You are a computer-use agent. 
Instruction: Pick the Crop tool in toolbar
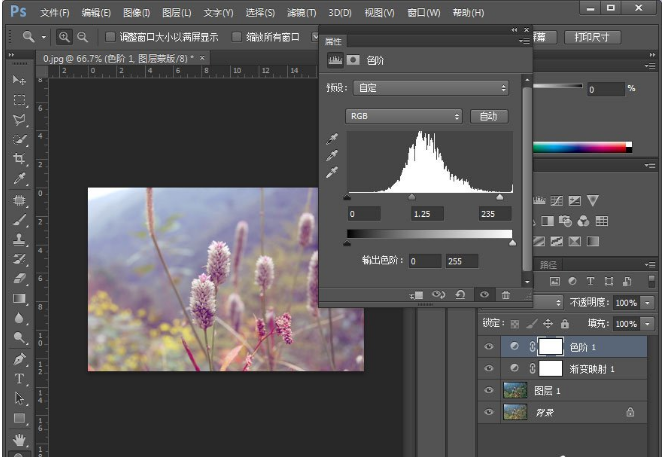pyautogui.click(x=19, y=159)
